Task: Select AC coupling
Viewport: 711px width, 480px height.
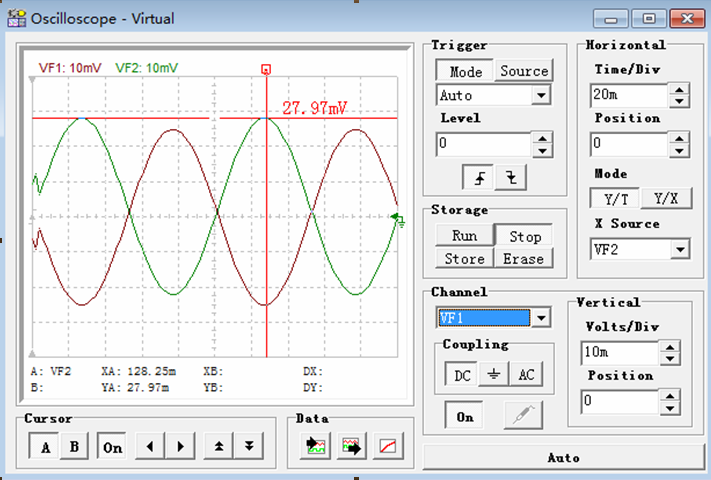Action: click(526, 374)
